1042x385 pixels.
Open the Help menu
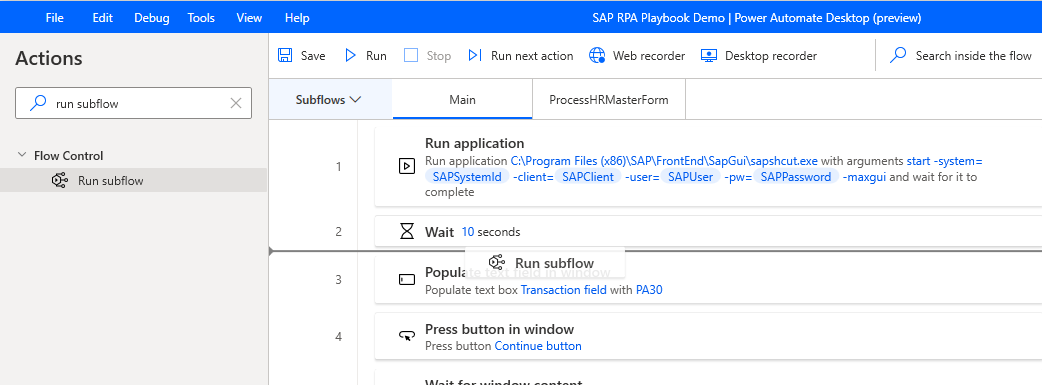(x=297, y=18)
